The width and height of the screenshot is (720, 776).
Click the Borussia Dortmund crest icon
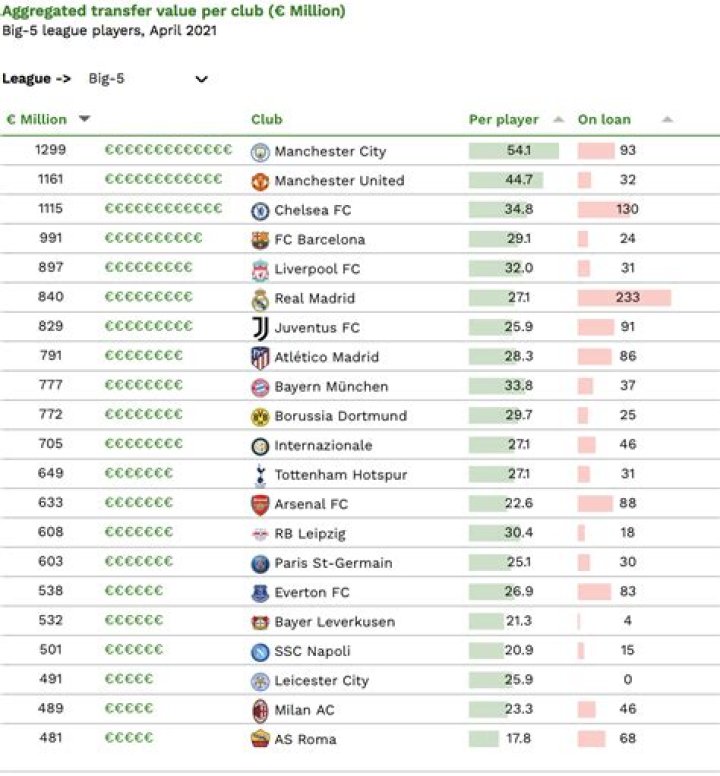260,416
